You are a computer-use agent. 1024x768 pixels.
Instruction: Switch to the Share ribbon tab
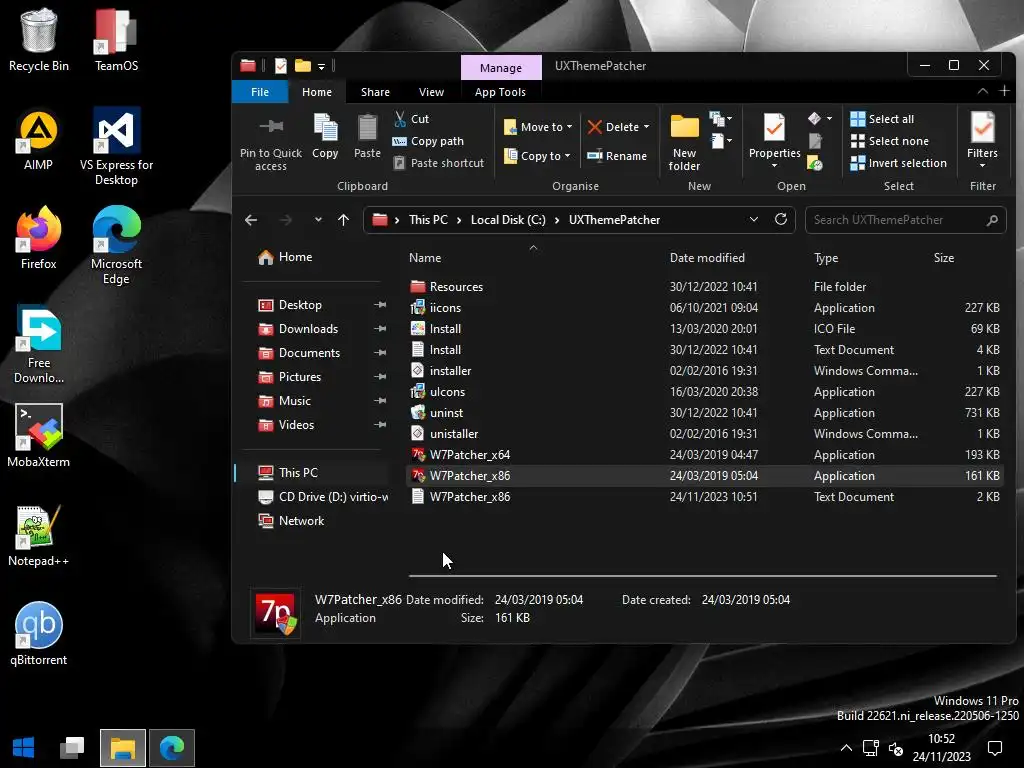tap(376, 92)
